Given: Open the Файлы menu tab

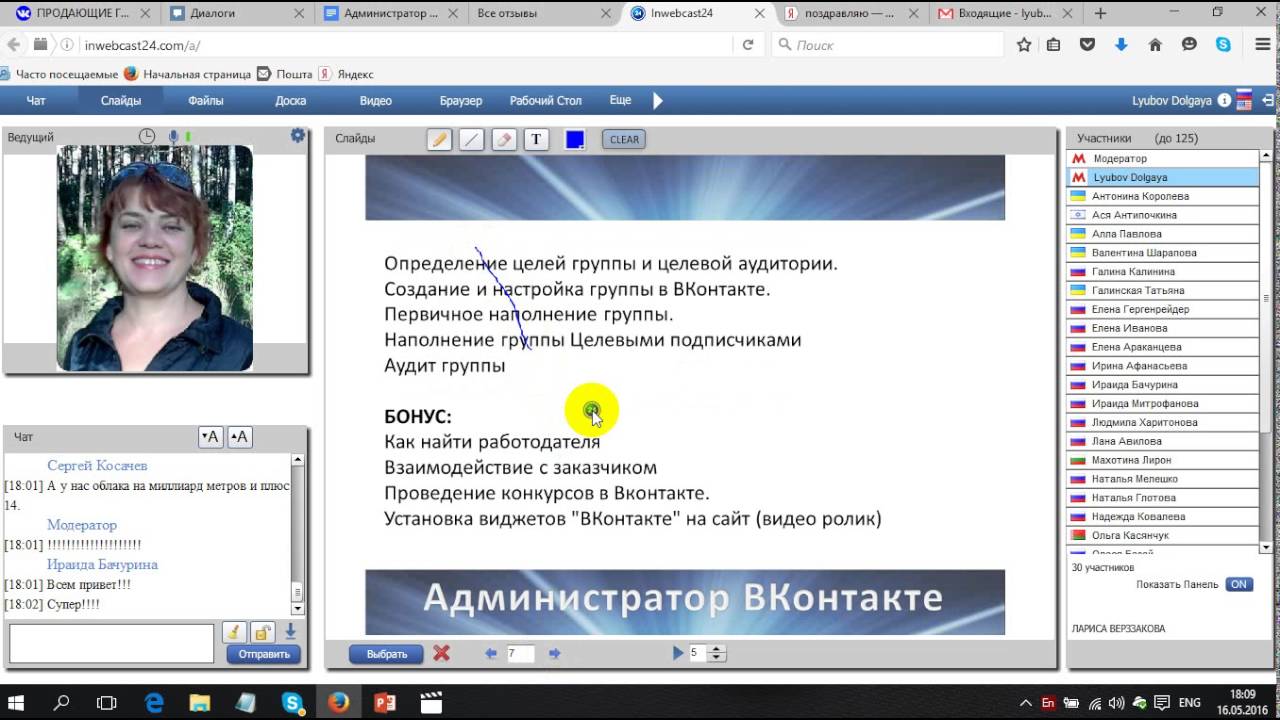Looking at the screenshot, I should coord(206,101).
